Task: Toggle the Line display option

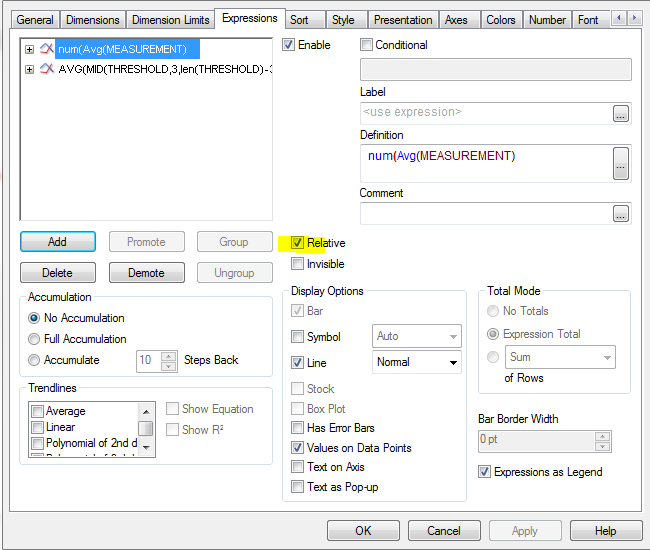Action: [297, 363]
